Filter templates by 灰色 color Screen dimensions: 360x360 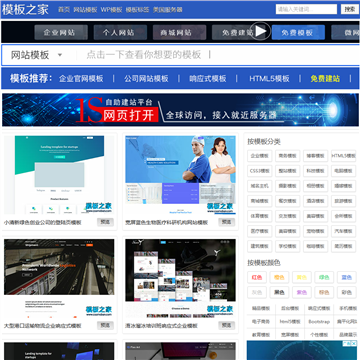(x=257, y=293)
